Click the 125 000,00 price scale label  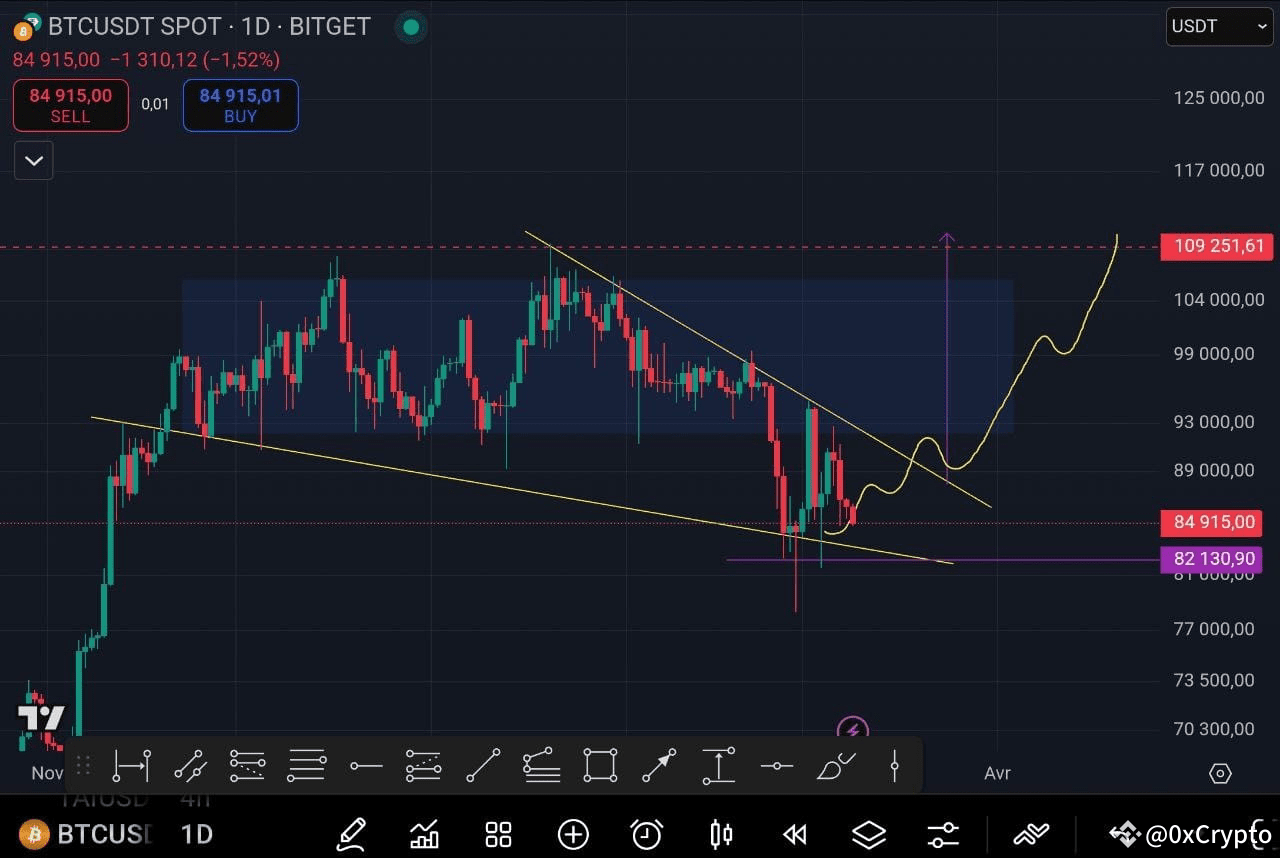[1218, 98]
